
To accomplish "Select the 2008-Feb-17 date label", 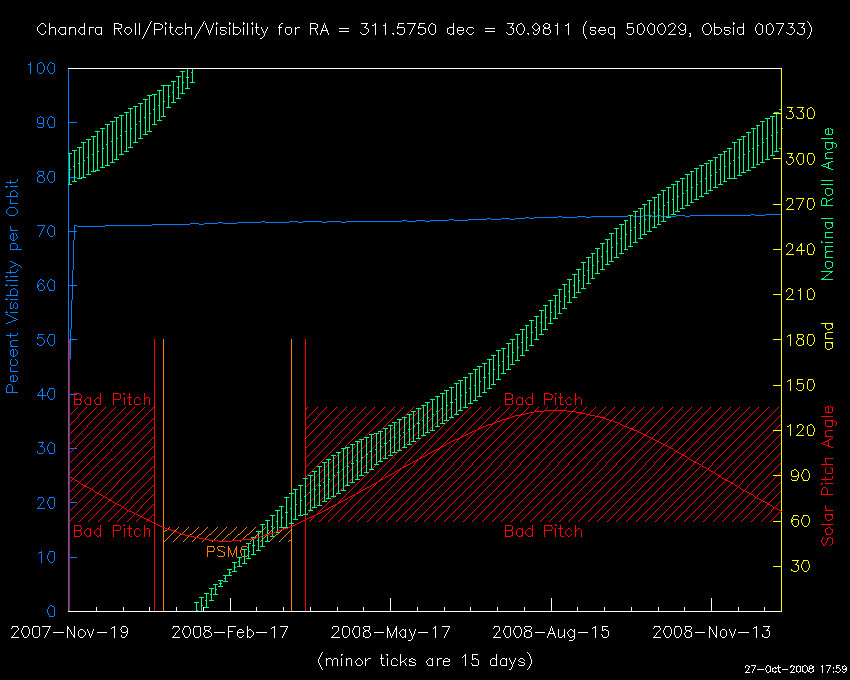I will point(229,633).
